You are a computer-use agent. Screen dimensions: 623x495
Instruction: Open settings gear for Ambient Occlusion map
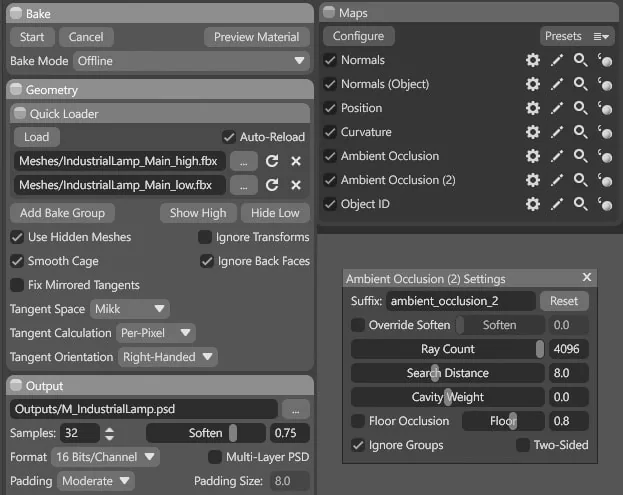tap(532, 156)
